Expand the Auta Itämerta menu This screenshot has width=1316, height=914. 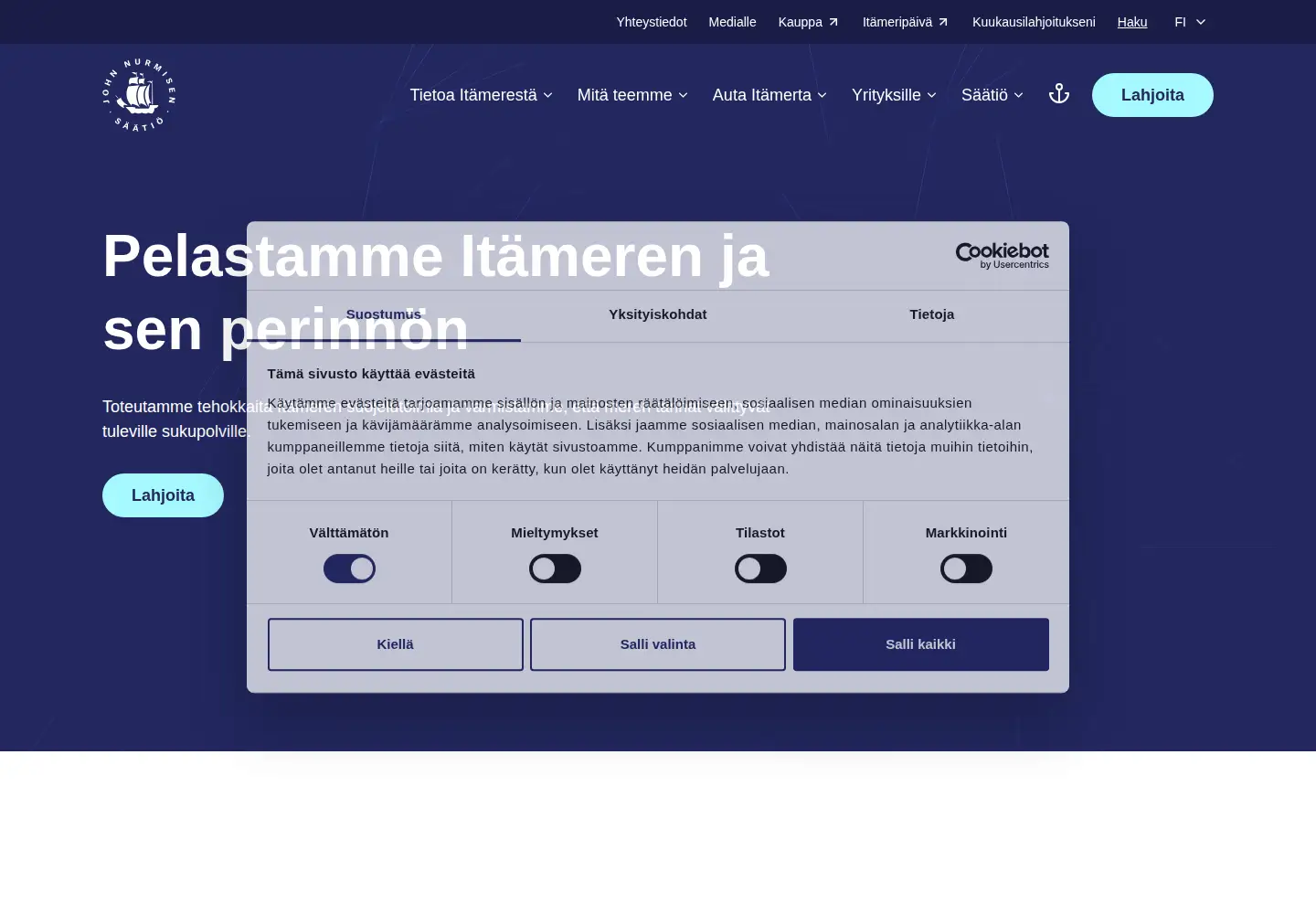point(769,95)
